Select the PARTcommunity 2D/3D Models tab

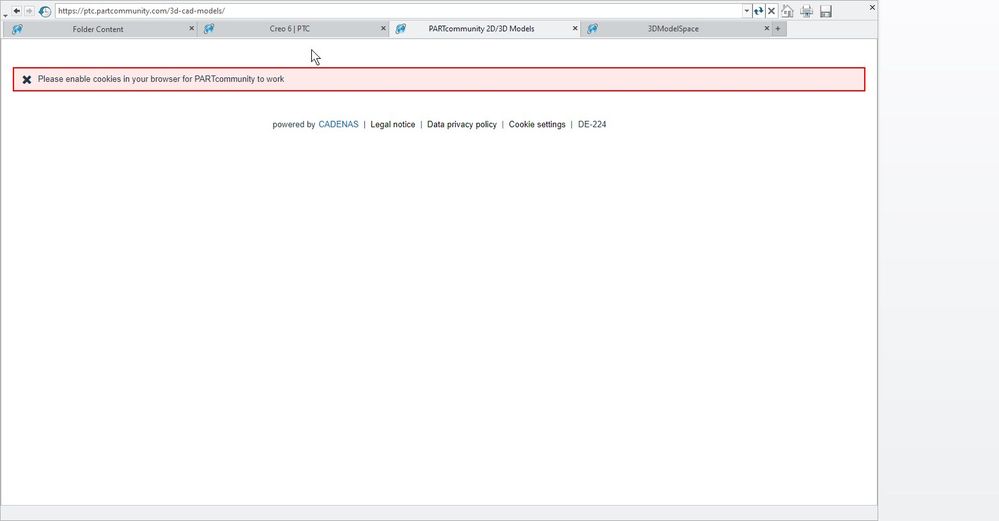tap(482, 29)
